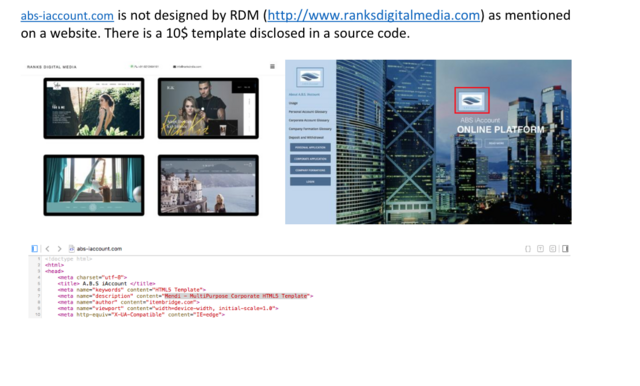Open the yoga pose website thumbnail

click(94, 185)
